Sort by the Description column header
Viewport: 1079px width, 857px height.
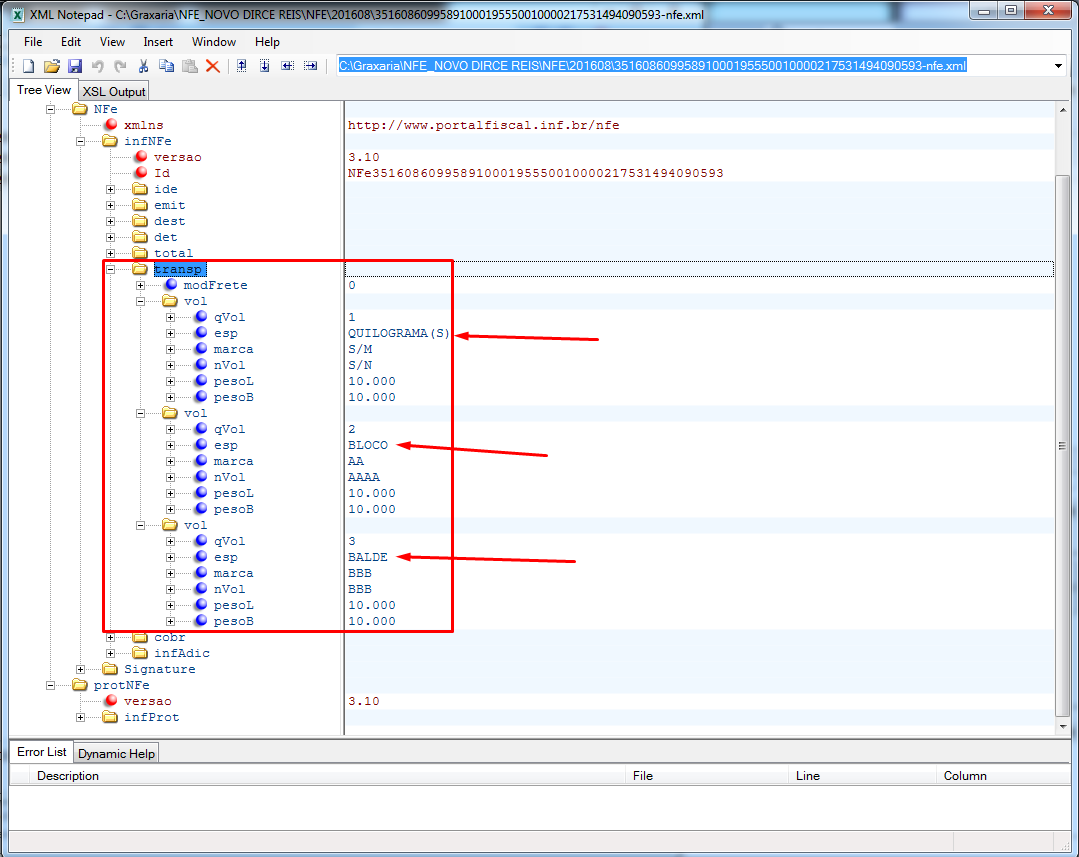tap(329, 776)
